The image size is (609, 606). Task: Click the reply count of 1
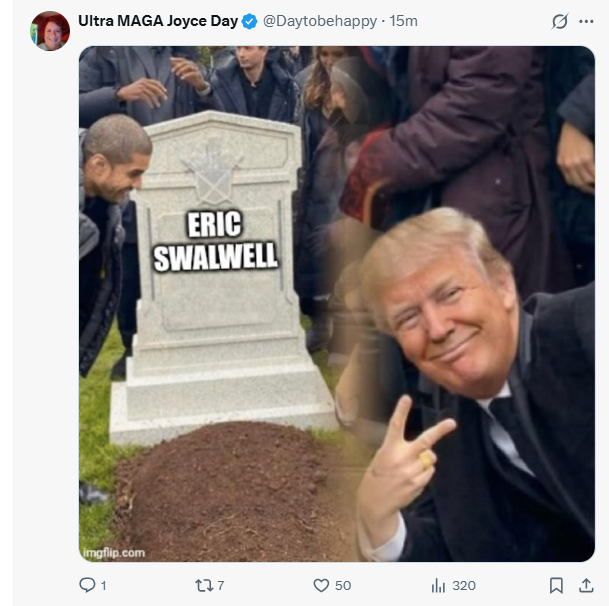point(103,585)
